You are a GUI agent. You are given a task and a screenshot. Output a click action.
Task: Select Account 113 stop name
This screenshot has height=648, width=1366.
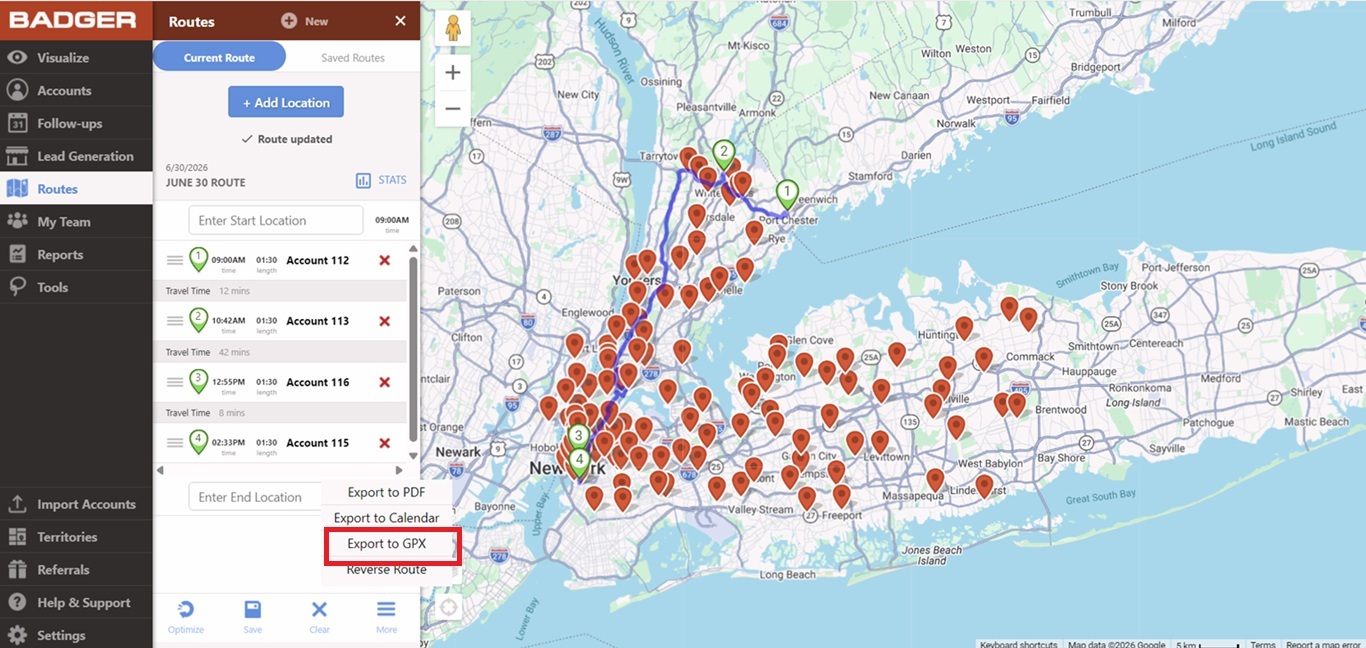pos(317,321)
